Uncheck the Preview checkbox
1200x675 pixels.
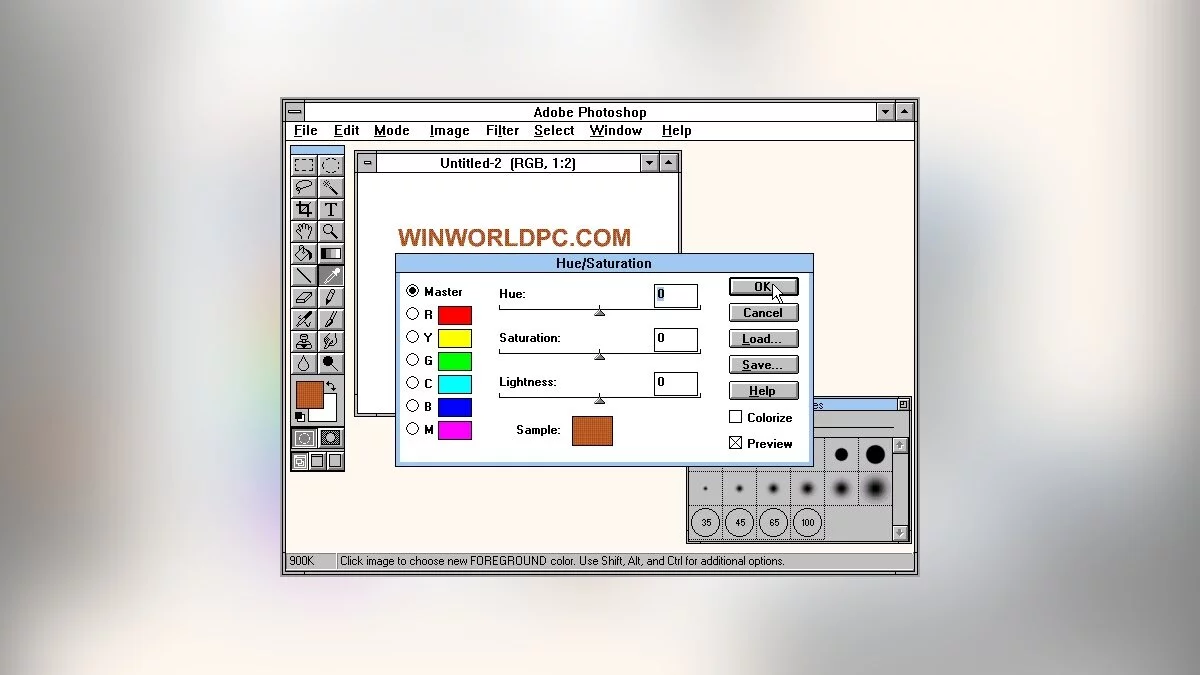pos(736,443)
